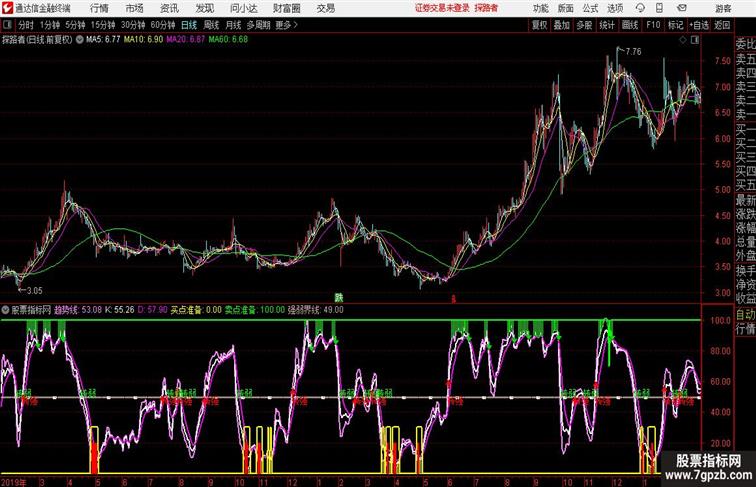Open the 交易 menu
The height and width of the screenshot is (487, 756).
tap(326, 8)
